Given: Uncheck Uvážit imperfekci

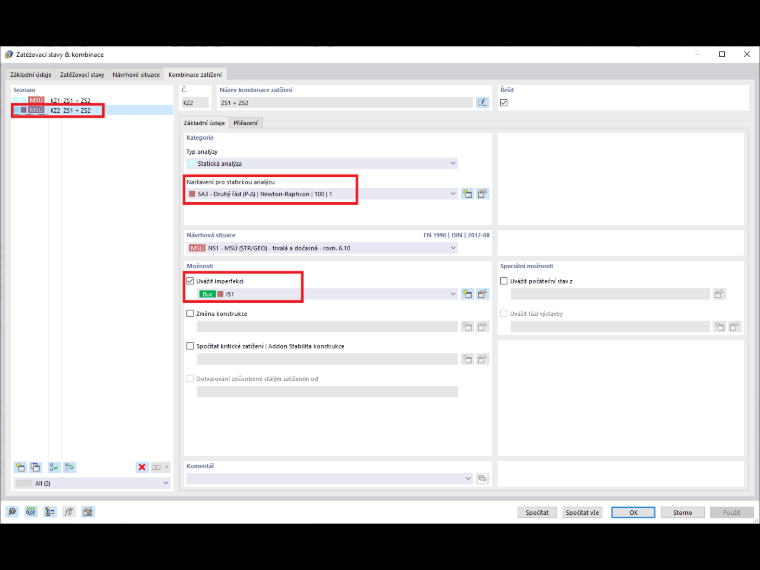Looking at the screenshot, I should click(x=190, y=281).
